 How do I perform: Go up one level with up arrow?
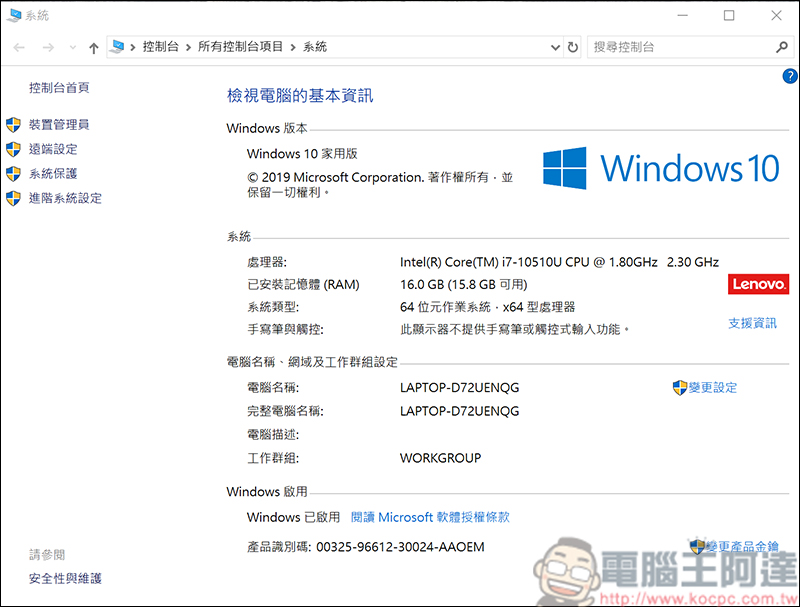[93, 48]
